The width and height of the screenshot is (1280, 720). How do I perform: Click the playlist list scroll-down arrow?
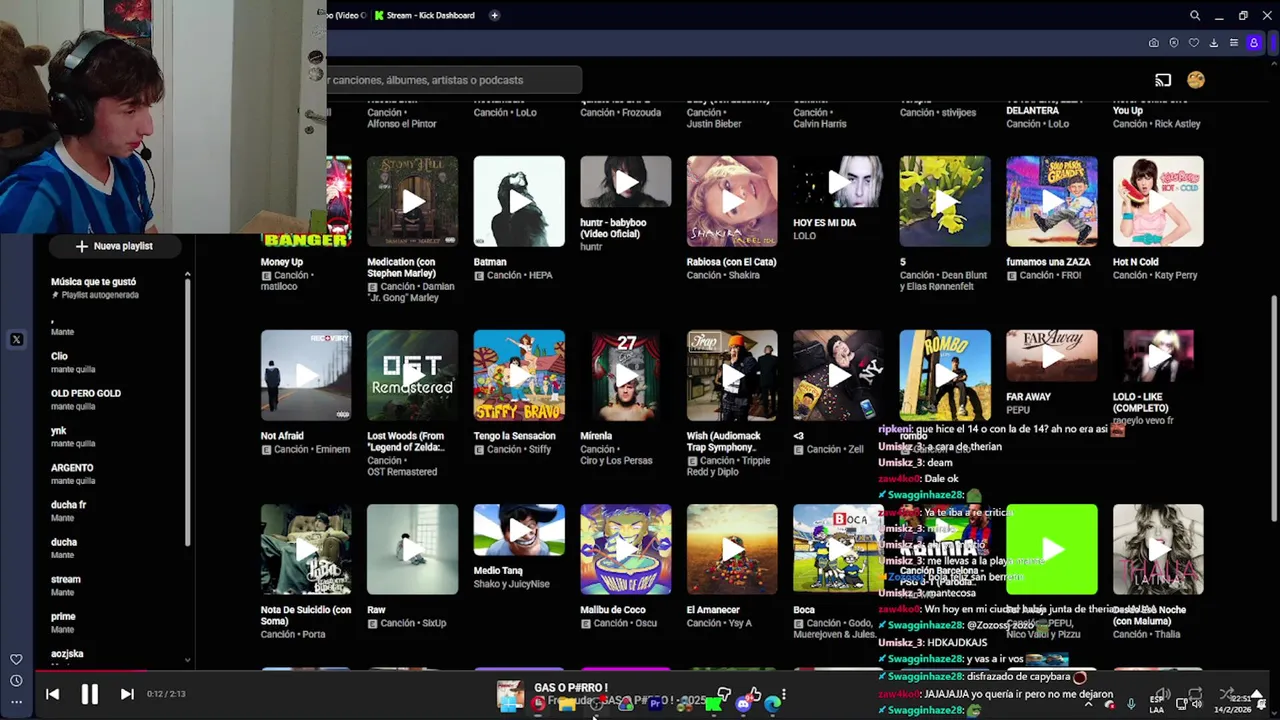click(x=187, y=660)
